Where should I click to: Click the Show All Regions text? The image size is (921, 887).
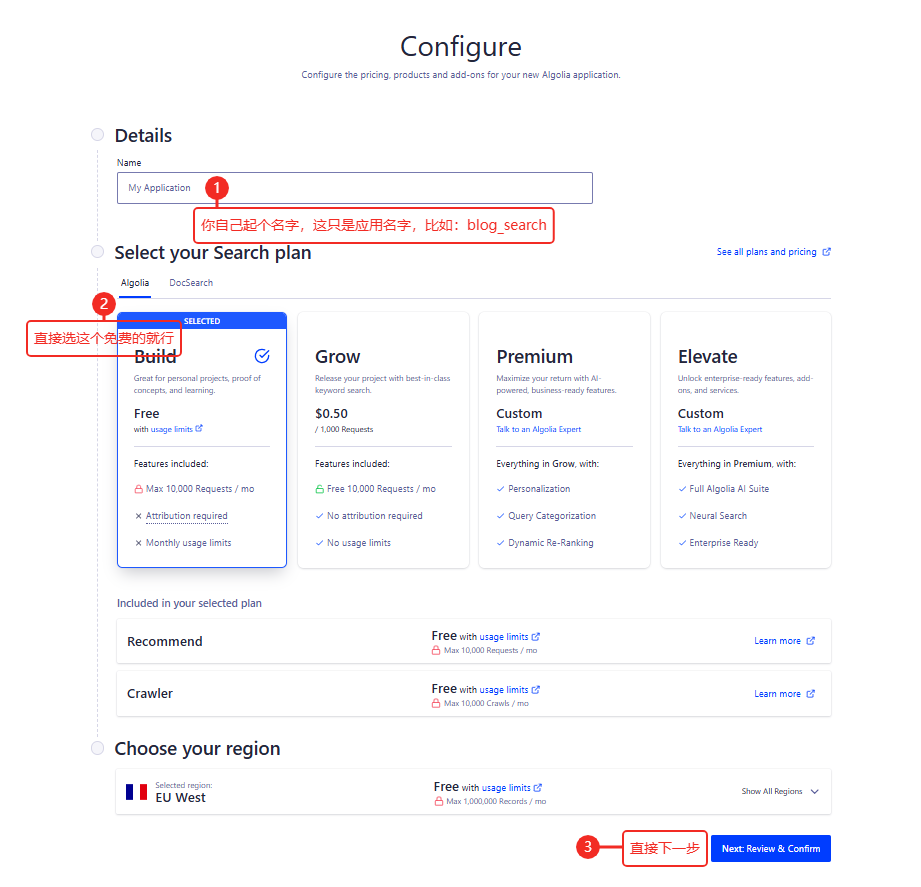(771, 792)
